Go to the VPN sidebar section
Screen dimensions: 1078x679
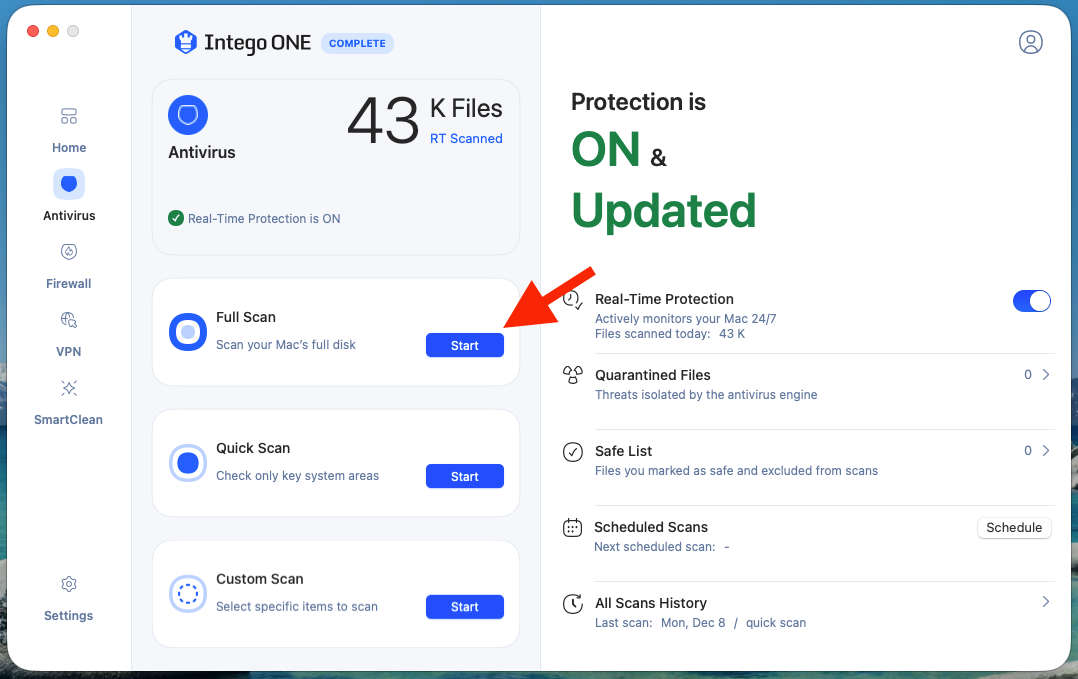(69, 335)
